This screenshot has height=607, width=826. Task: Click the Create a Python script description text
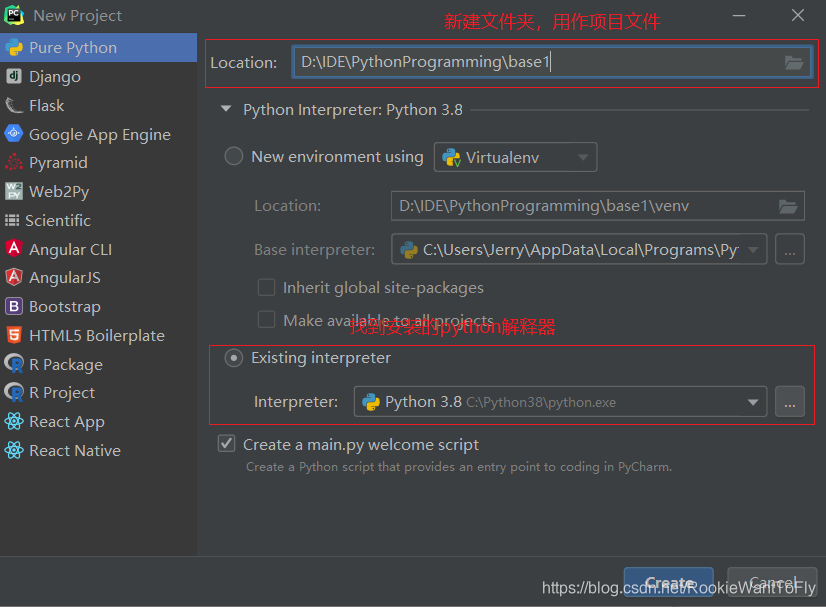[x=459, y=467]
